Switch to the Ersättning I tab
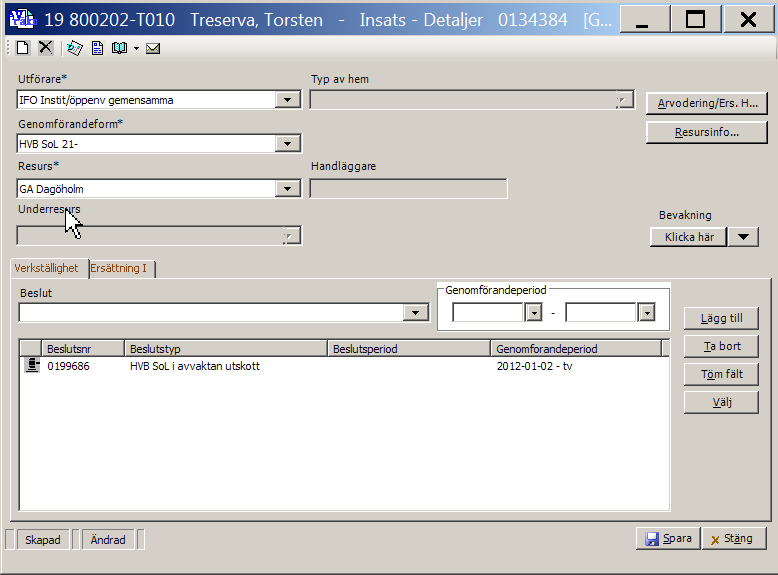 click(119, 268)
